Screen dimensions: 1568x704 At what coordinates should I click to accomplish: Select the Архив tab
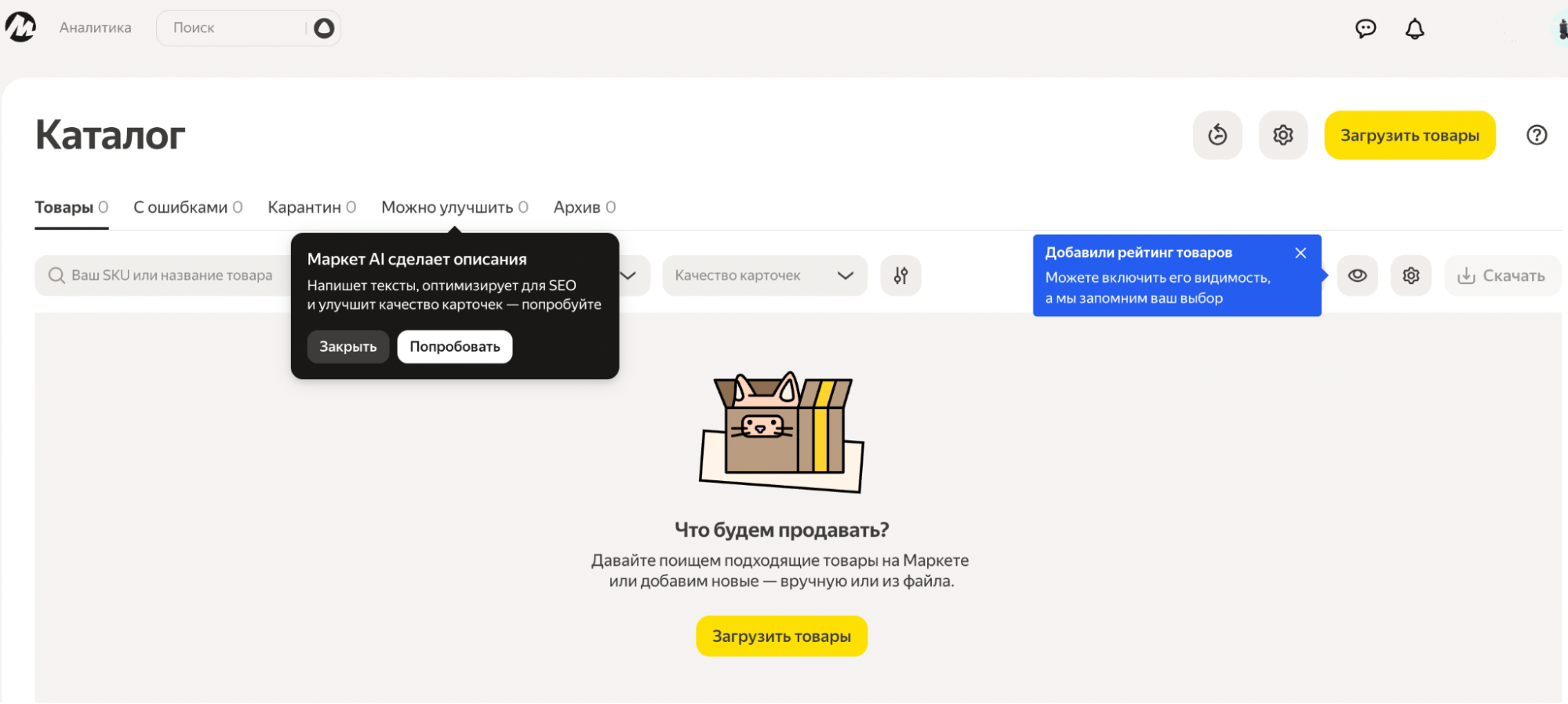584,207
